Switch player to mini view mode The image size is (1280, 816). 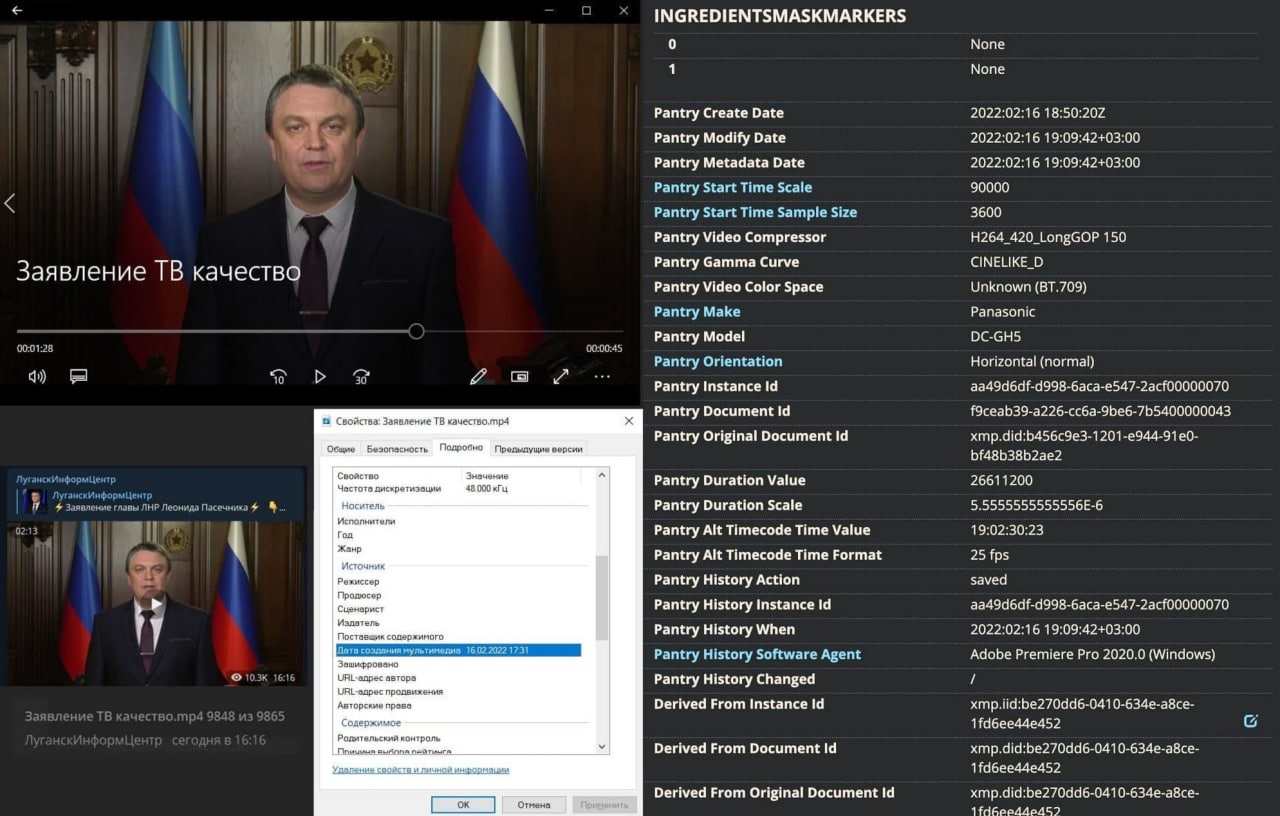coord(519,376)
